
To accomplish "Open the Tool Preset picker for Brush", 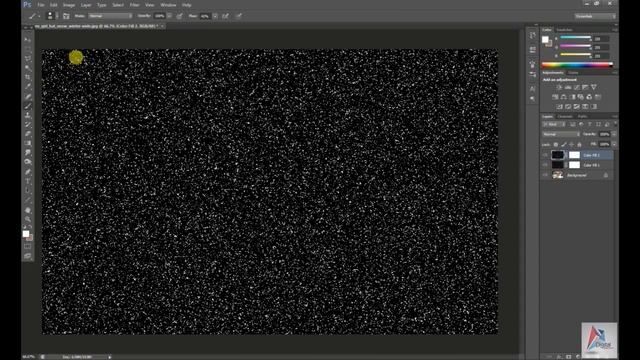I will pos(34,16).
